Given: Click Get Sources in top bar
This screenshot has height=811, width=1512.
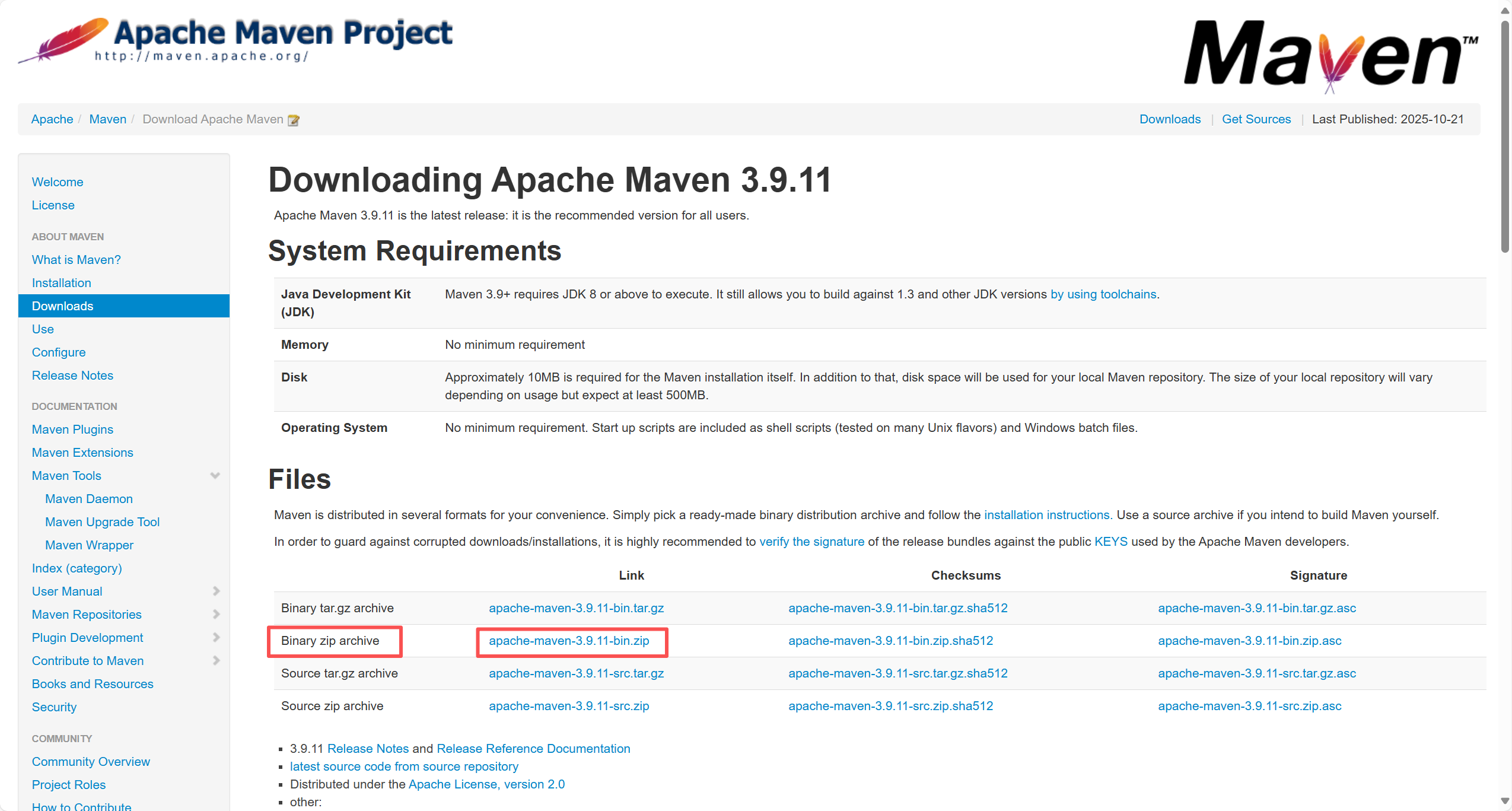Looking at the screenshot, I should (x=1256, y=119).
